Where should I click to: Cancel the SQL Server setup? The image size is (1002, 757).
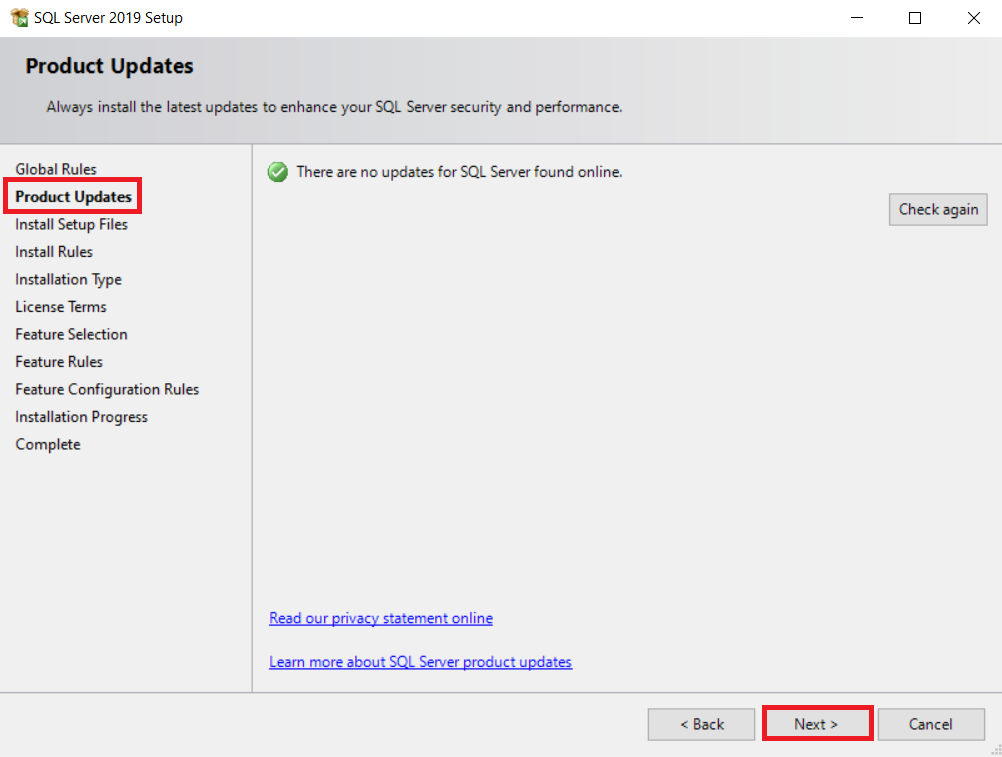point(930,724)
